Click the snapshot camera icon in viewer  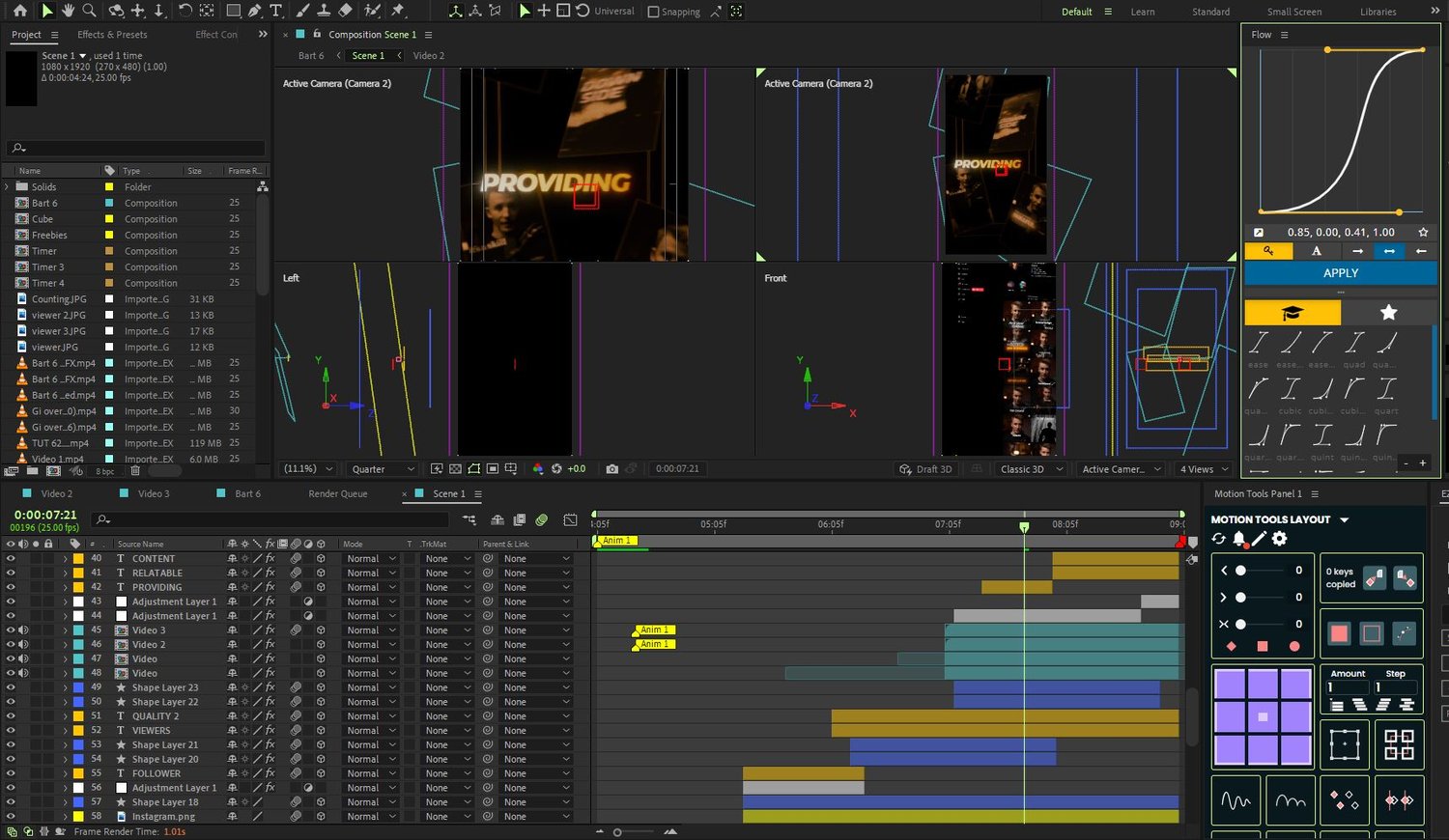[611, 469]
